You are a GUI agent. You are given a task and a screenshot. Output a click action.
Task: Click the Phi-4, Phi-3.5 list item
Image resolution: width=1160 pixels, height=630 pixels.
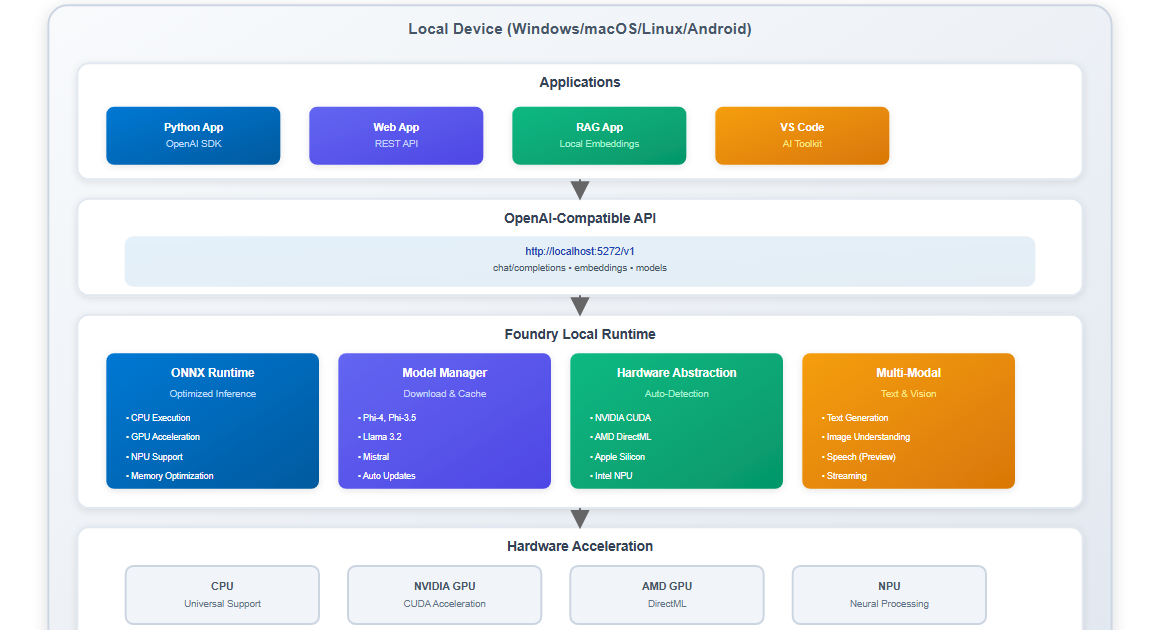pyautogui.click(x=388, y=418)
